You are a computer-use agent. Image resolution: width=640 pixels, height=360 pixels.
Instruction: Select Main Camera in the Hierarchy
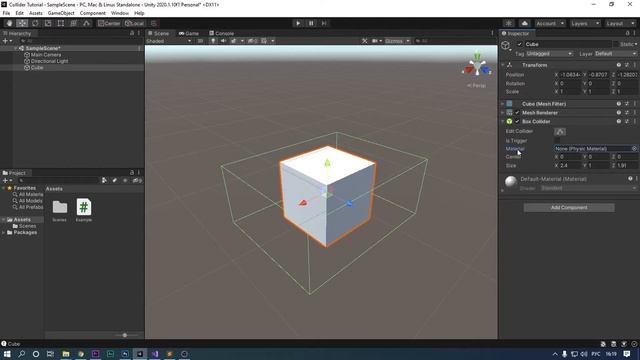click(x=46, y=55)
